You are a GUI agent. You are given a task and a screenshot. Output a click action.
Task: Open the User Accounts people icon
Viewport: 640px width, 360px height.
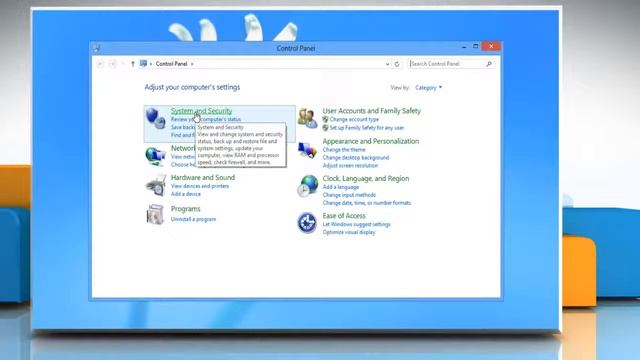point(307,118)
